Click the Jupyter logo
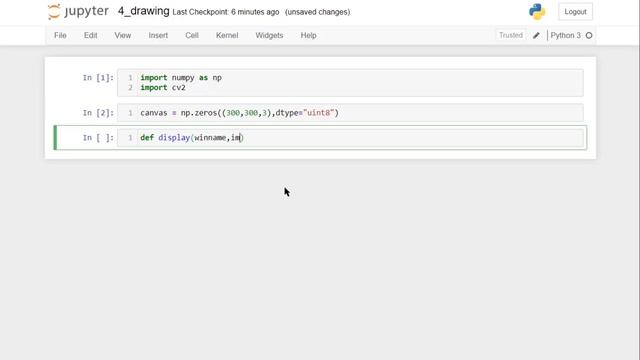 tap(78, 11)
